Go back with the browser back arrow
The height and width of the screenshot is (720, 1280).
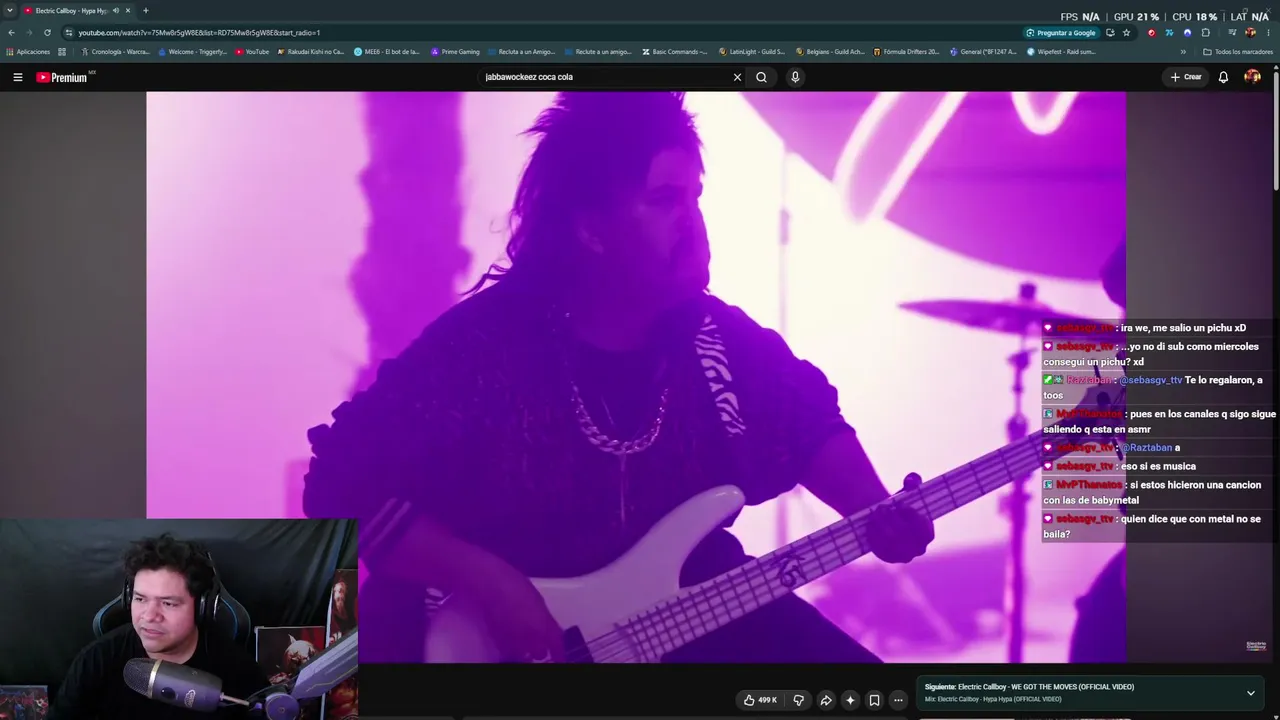tap(11, 32)
